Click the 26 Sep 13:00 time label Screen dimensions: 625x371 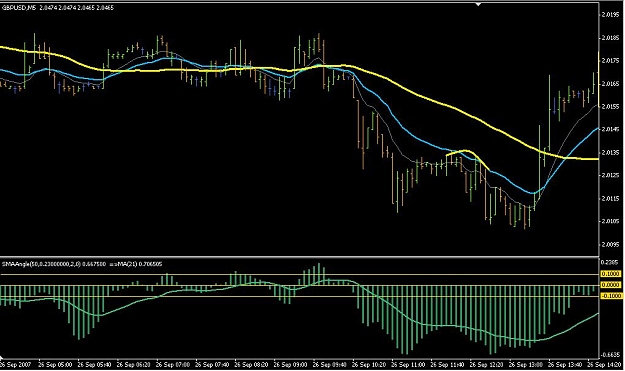(x=526, y=365)
